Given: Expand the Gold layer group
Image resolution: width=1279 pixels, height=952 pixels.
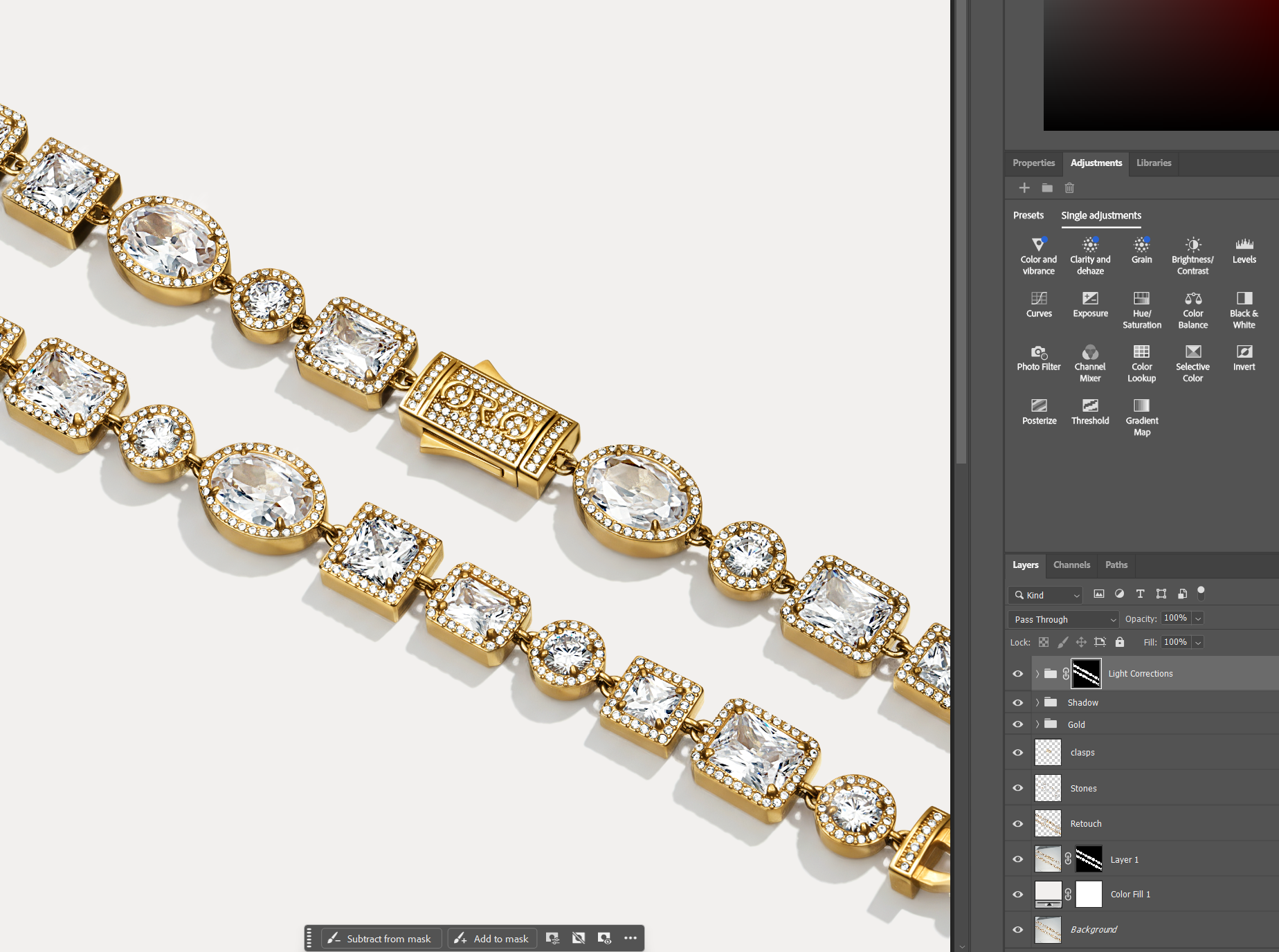Looking at the screenshot, I should [x=1037, y=724].
